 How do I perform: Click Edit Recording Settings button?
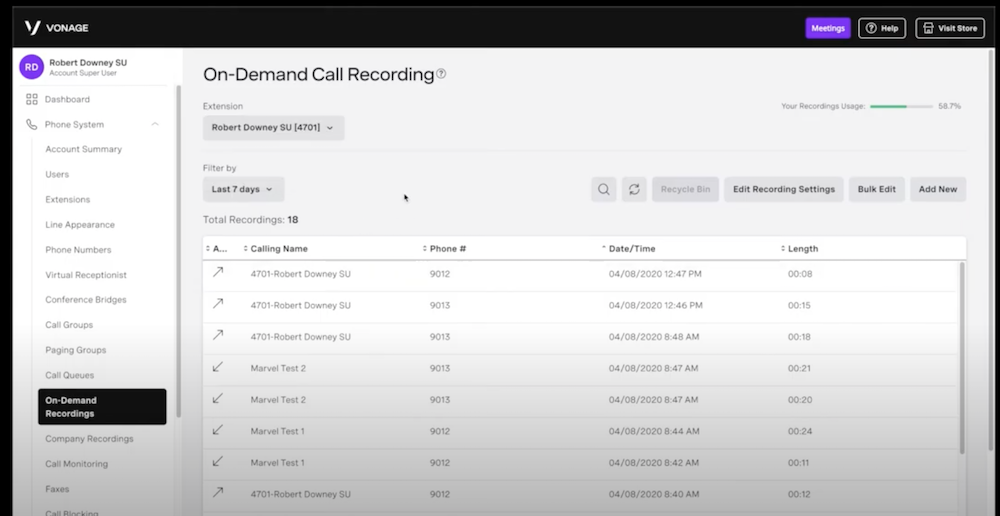pyautogui.click(x=784, y=189)
